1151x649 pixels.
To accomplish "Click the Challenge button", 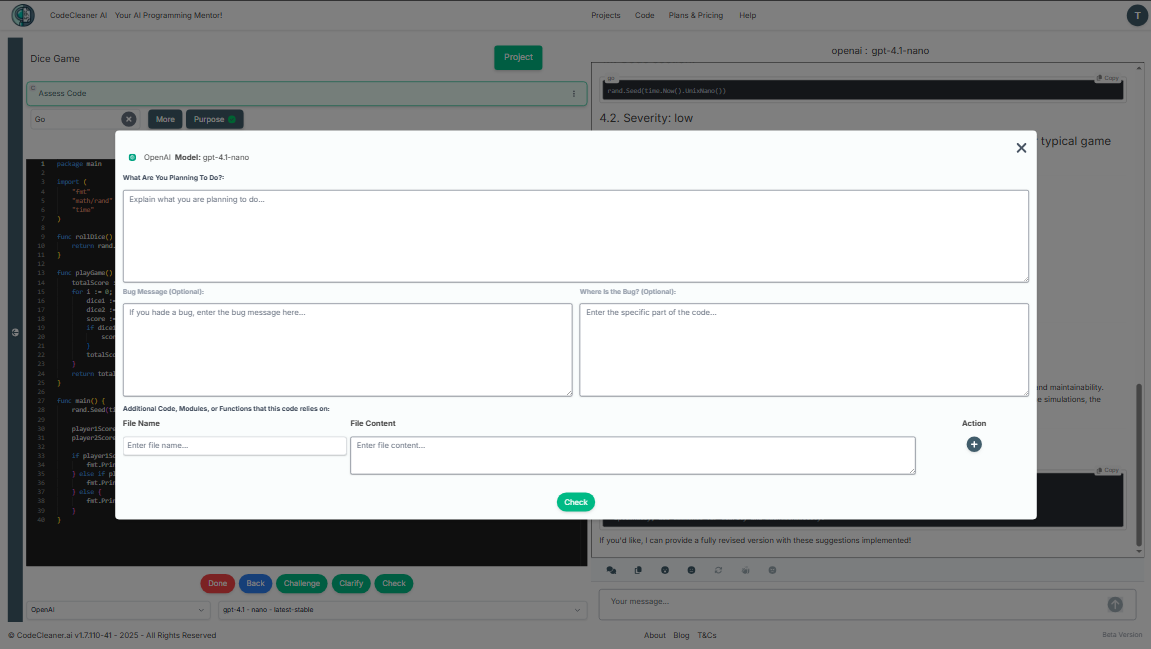I will tap(302, 584).
